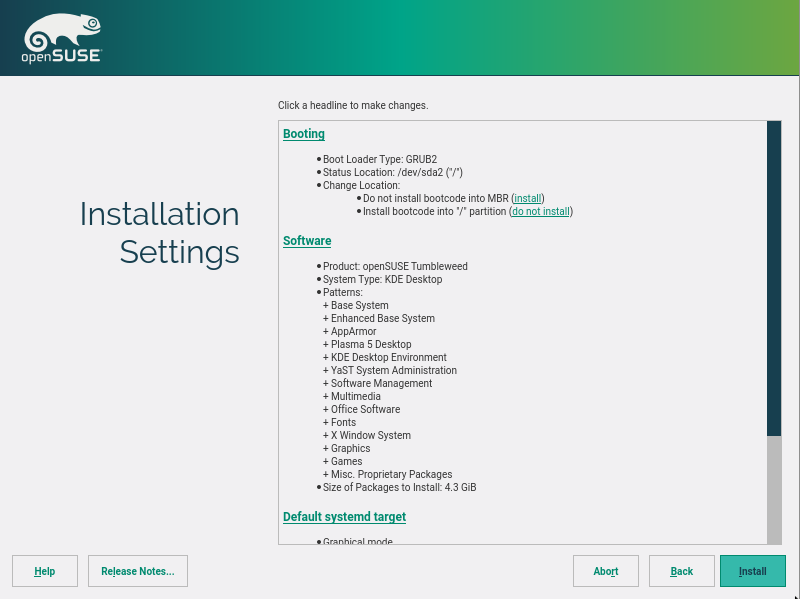Click the 'Change Location:' line
This screenshot has height=599, width=800.
coord(361,185)
